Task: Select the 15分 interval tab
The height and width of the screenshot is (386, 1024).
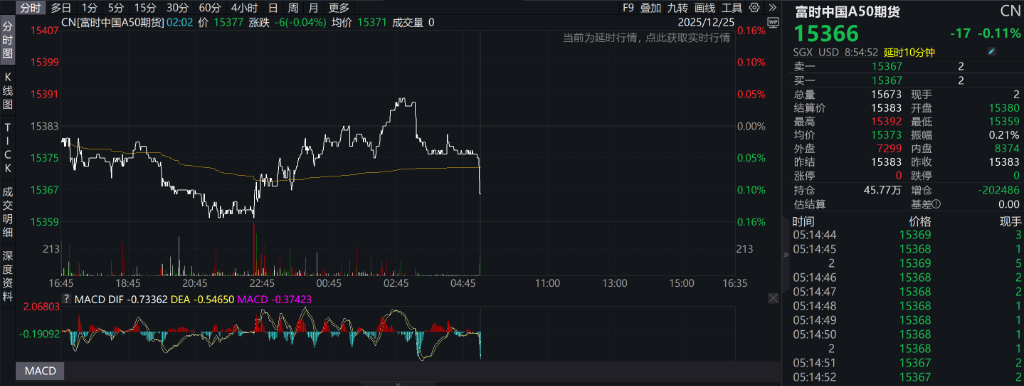Action: (144, 8)
